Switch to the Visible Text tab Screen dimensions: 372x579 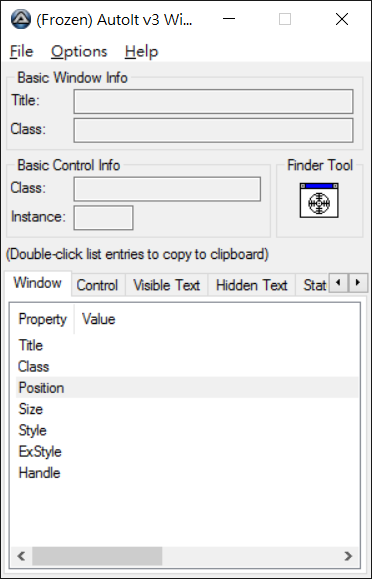tap(167, 285)
